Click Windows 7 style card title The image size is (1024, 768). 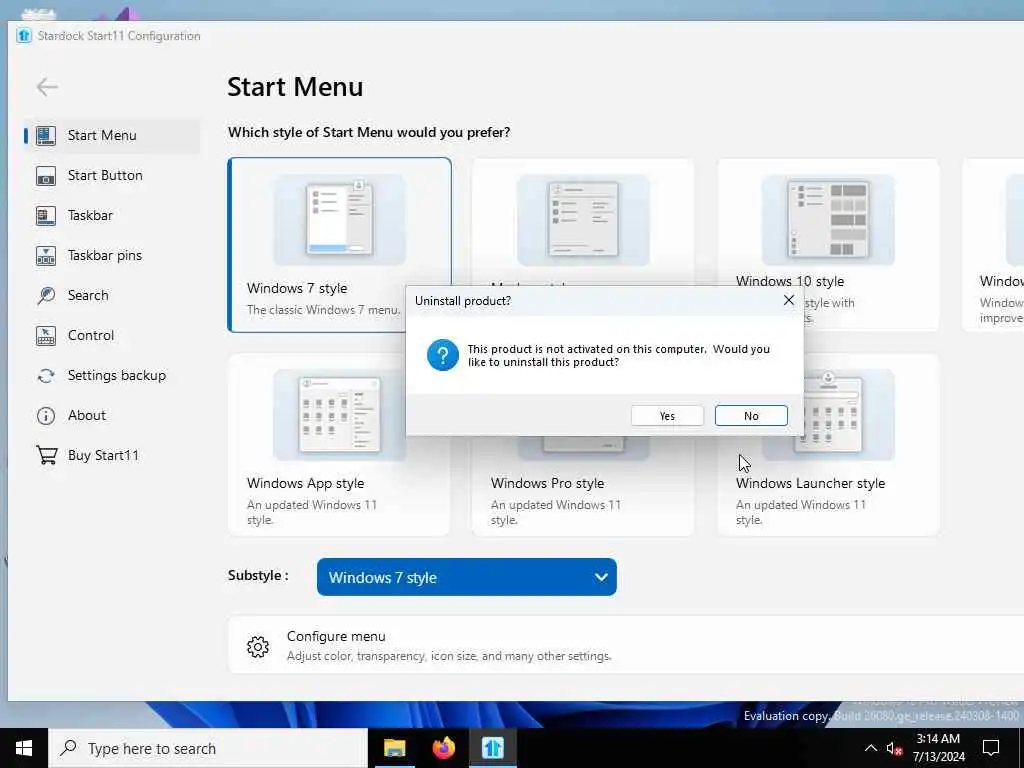click(297, 288)
